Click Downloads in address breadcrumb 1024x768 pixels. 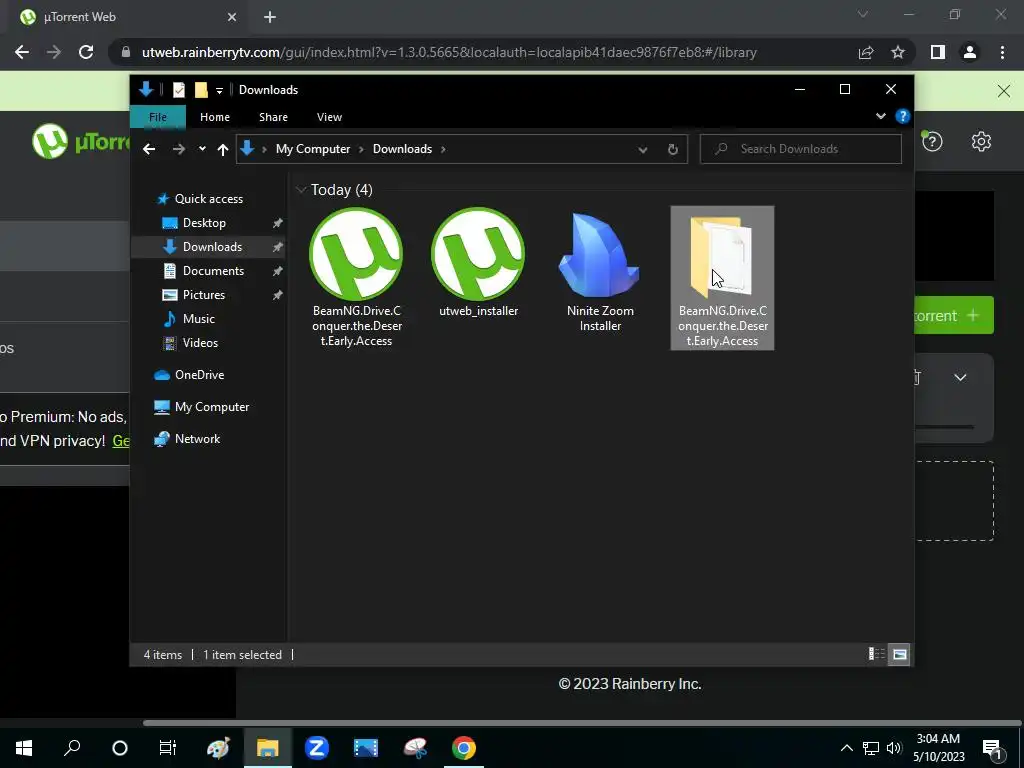coord(402,149)
